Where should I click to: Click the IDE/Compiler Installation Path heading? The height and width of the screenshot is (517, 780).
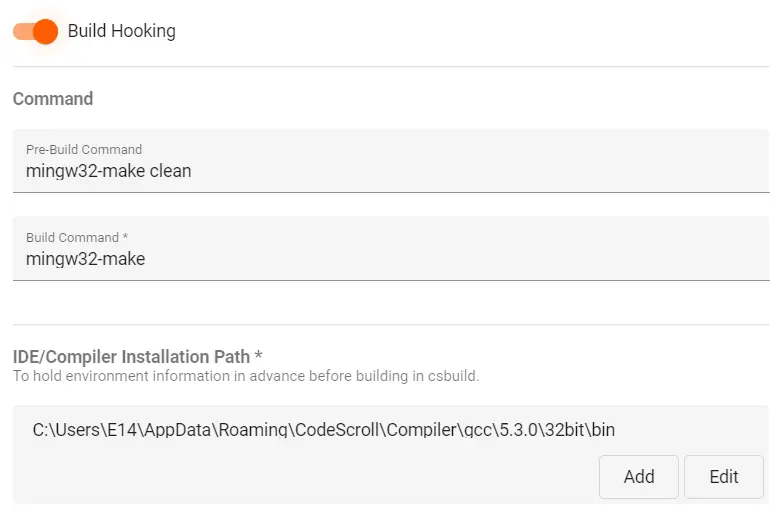click(131, 357)
